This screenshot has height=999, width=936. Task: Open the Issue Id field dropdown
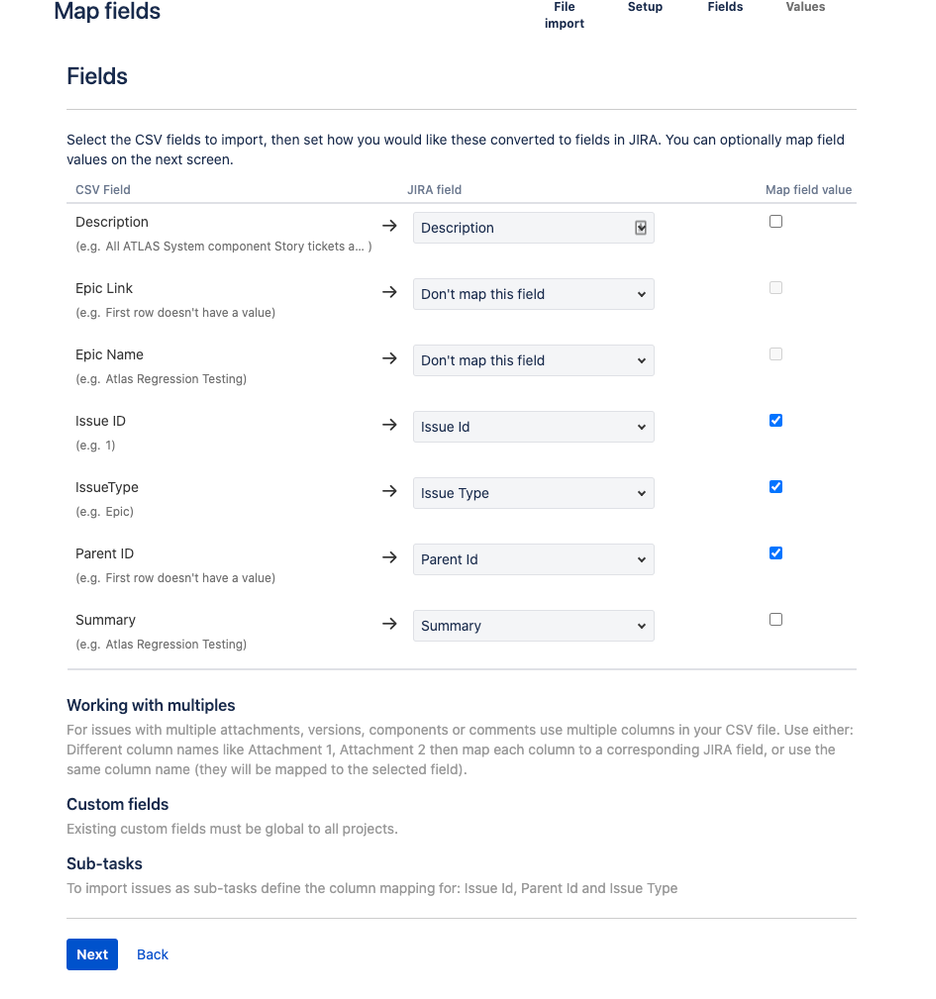(533, 427)
